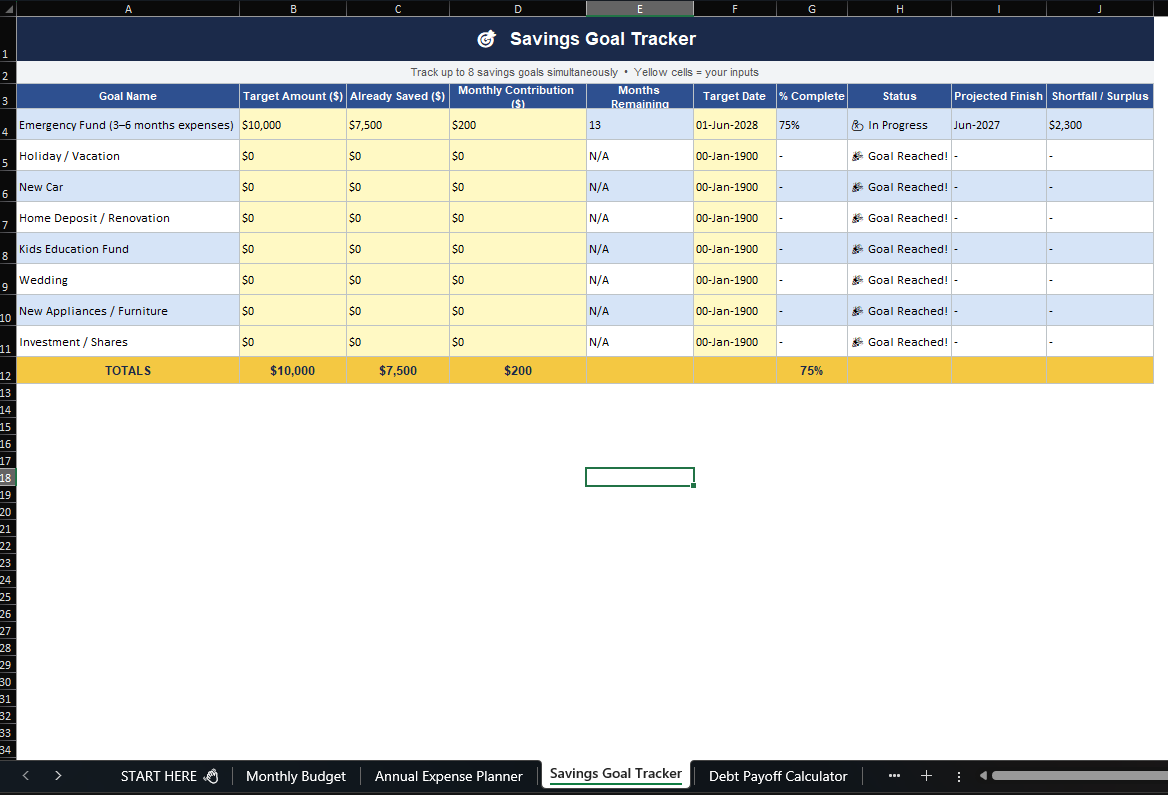Select row 18 header

7,478
